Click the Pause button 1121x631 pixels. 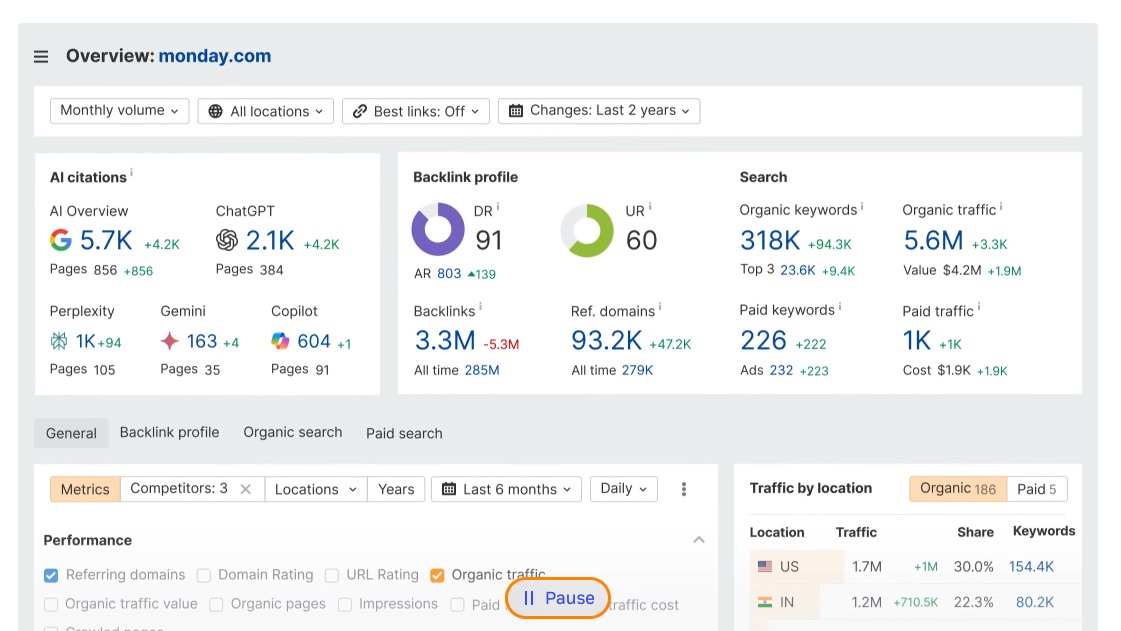tap(558, 598)
